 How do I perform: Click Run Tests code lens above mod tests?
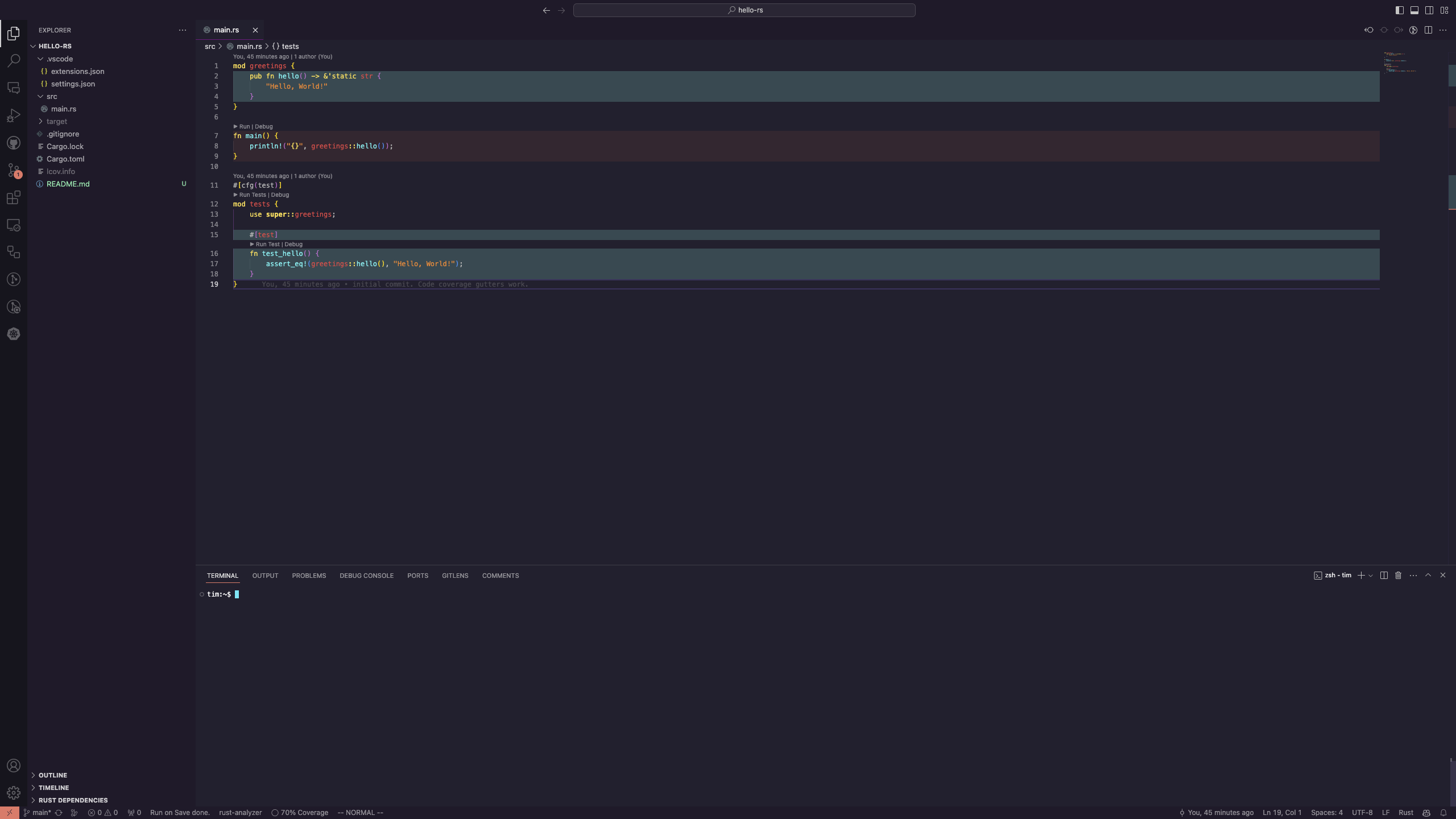tap(252, 195)
